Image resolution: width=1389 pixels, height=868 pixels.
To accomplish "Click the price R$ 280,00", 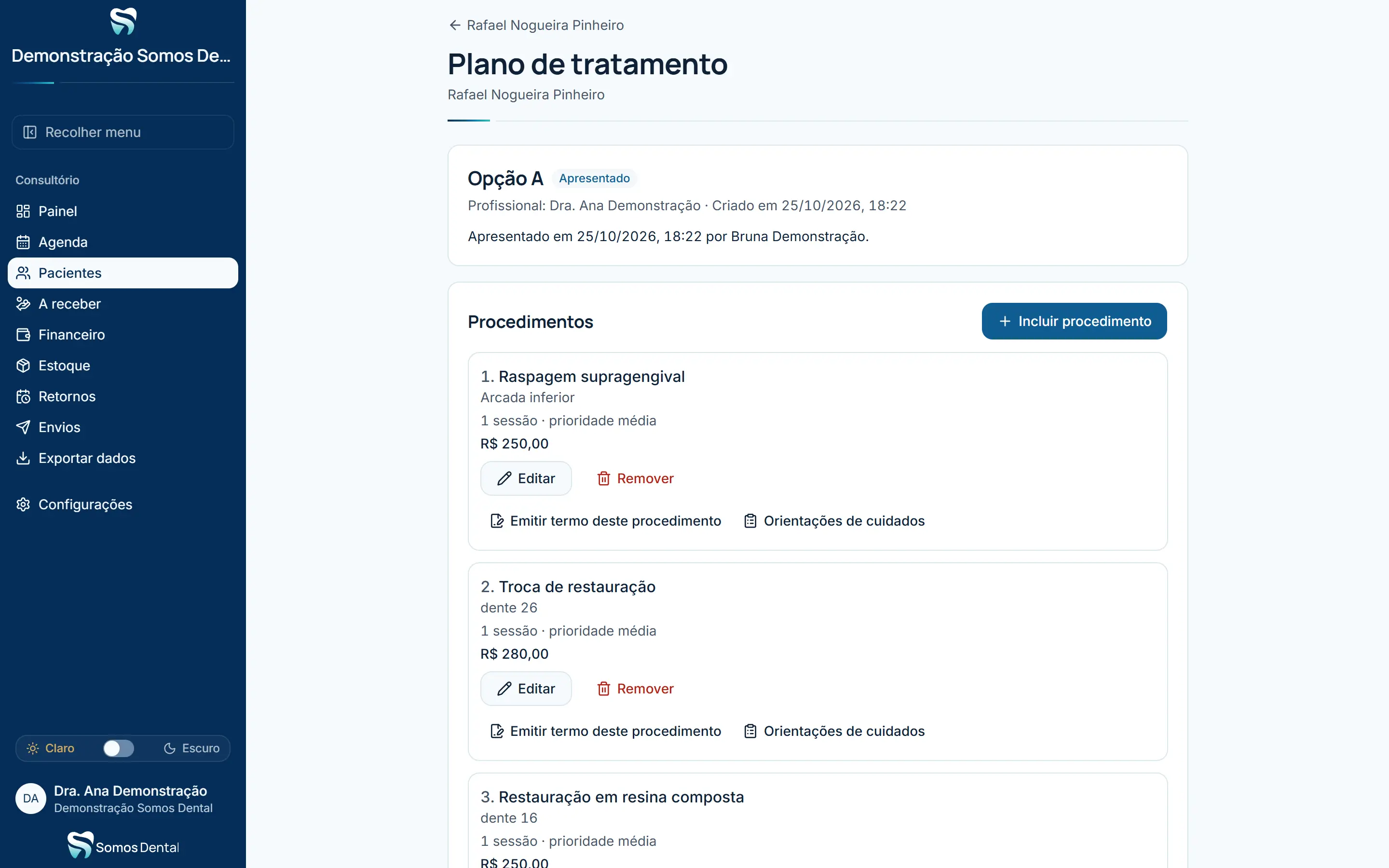I will pyautogui.click(x=514, y=654).
